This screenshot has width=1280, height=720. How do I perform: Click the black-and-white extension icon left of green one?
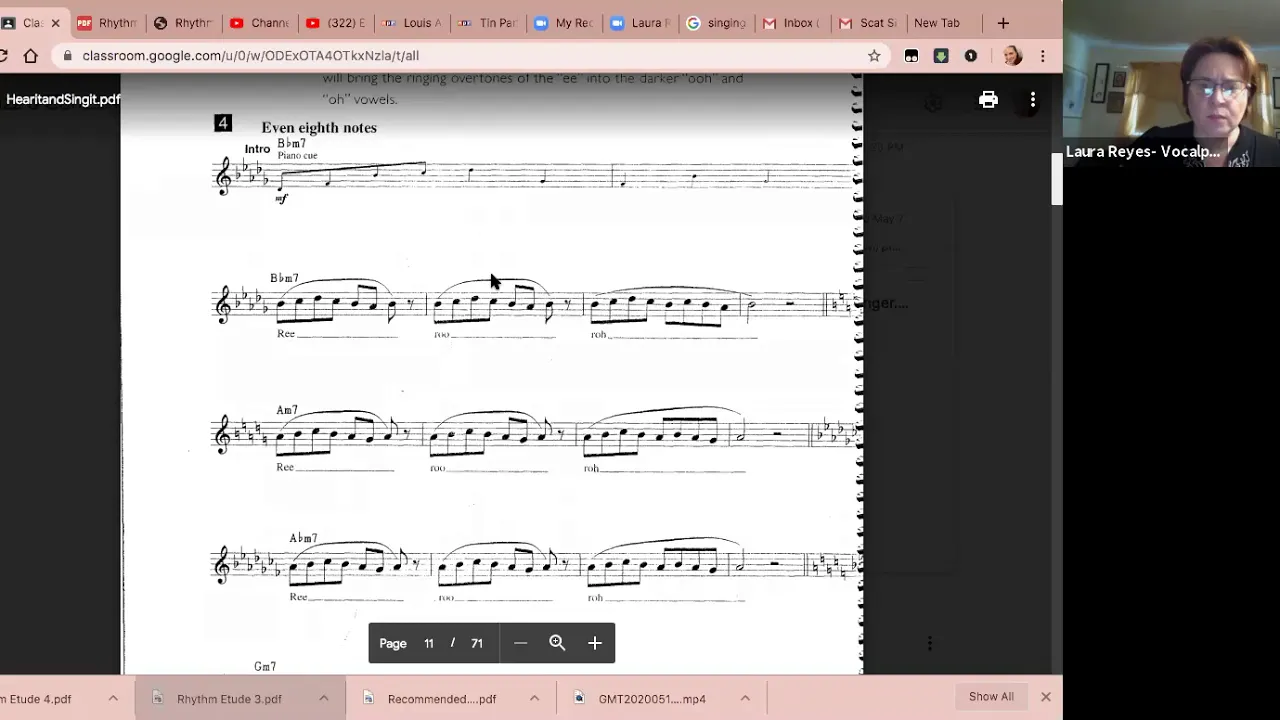pyautogui.click(x=911, y=56)
